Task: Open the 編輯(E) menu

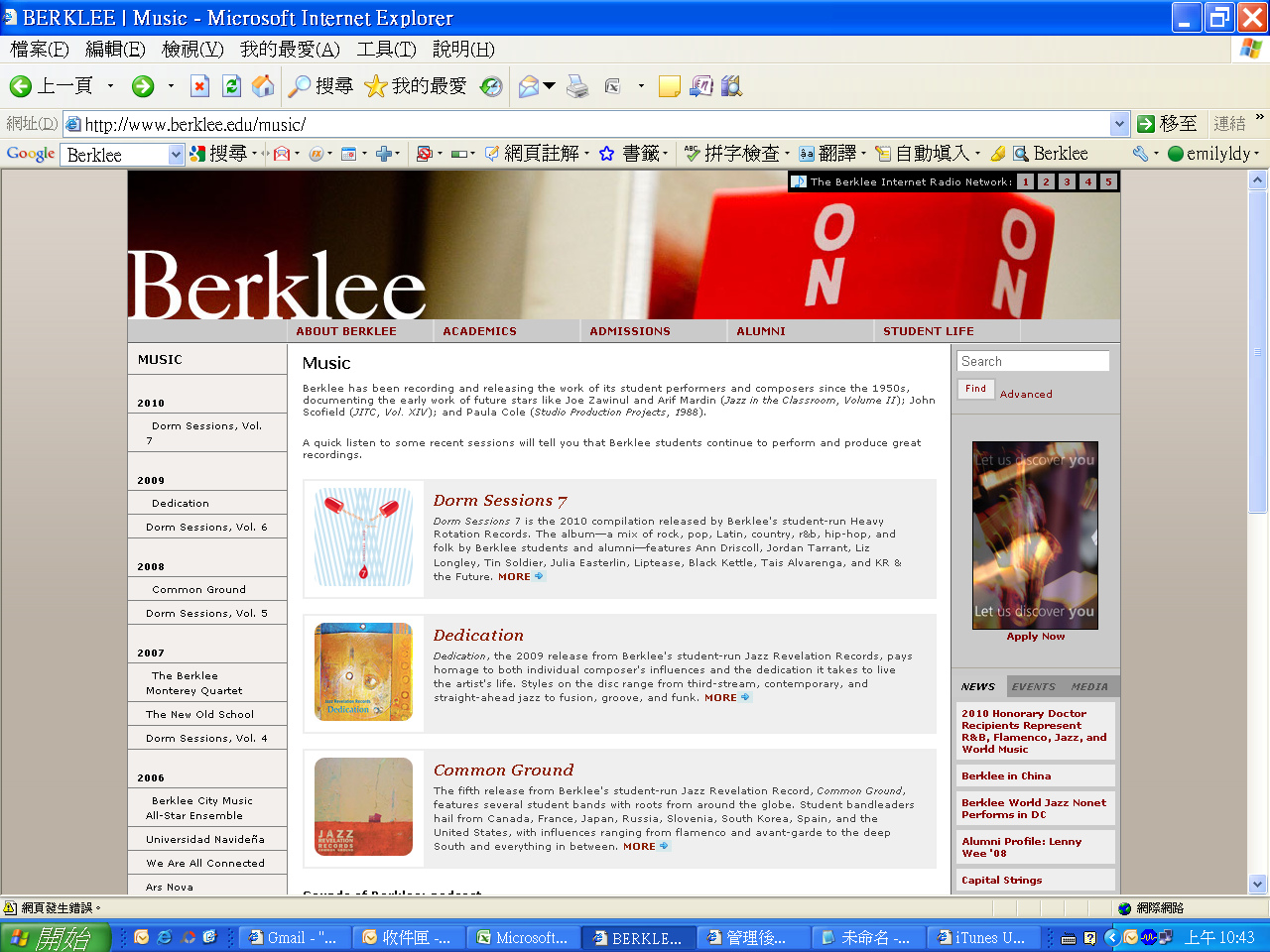Action: pyautogui.click(x=115, y=49)
